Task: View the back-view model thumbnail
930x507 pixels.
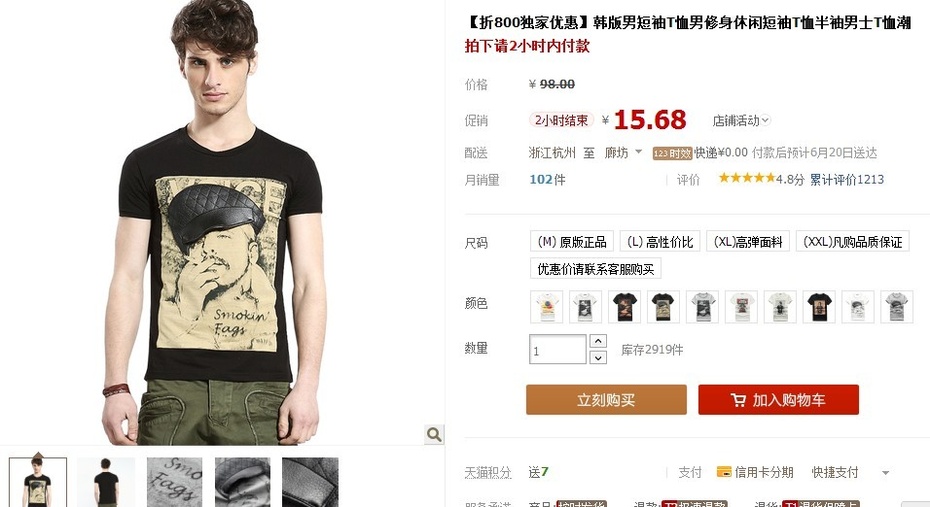Action: point(106,482)
